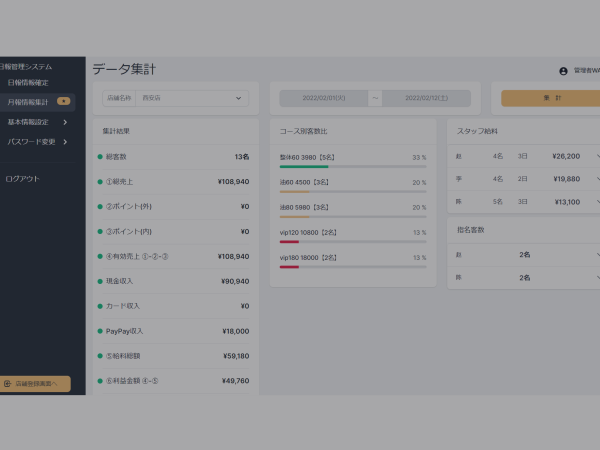Open 日報情報確定 in the sidebar
Viewport: 600px width, 450px height.
28,82
